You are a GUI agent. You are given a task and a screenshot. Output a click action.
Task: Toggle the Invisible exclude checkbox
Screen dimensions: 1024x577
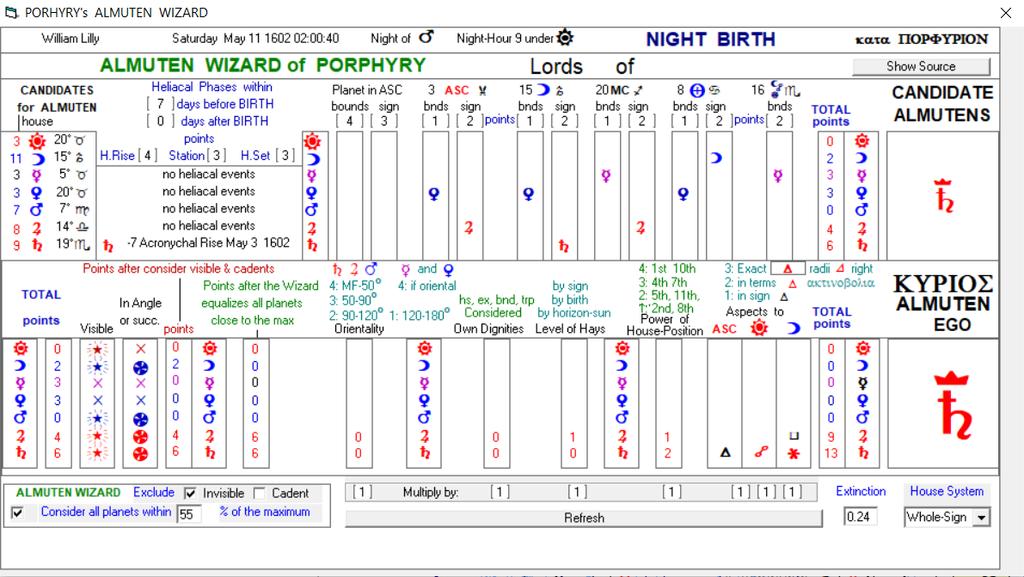coord(190,493)
